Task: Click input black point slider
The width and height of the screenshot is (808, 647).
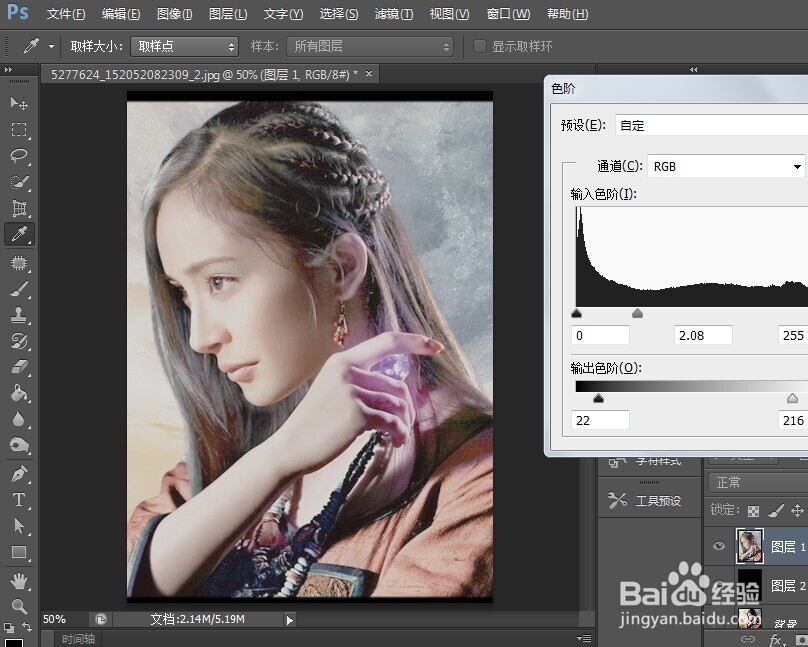Action: [577, 313]
